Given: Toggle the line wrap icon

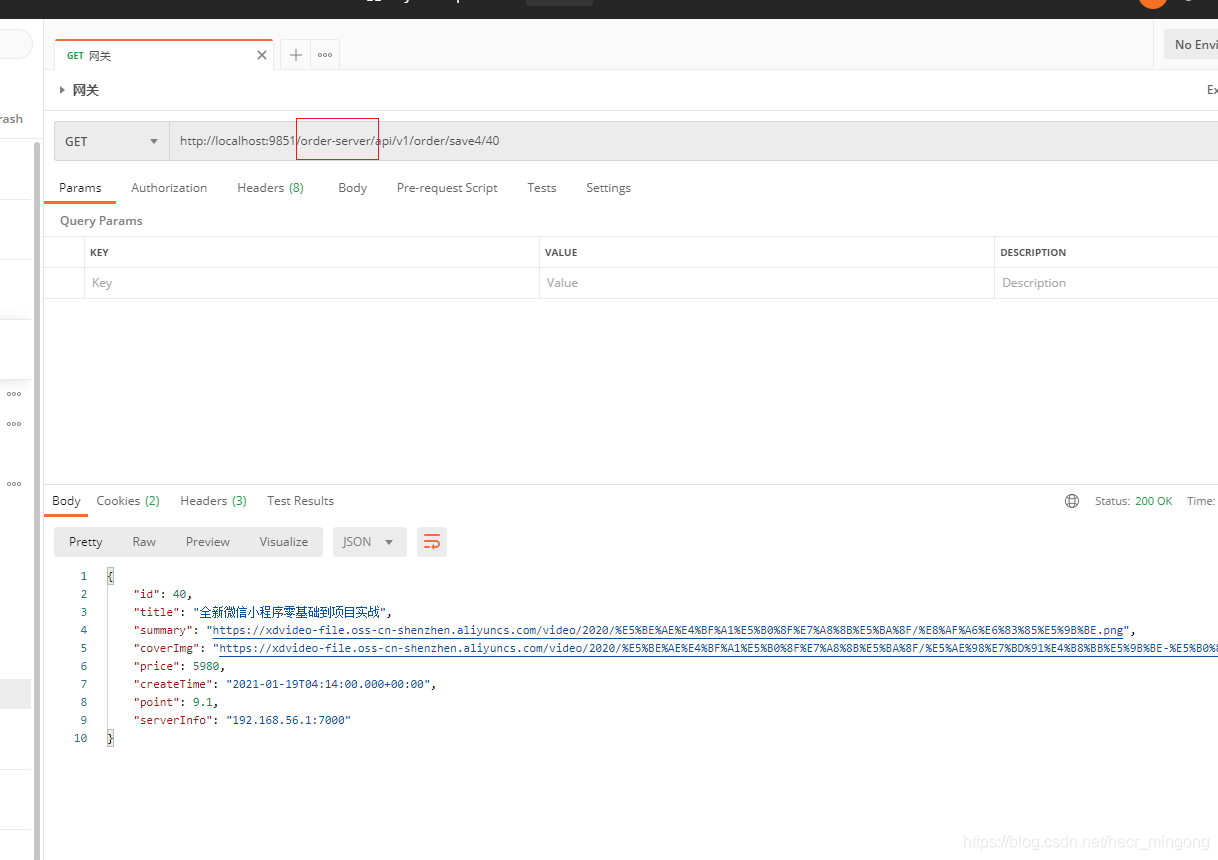Looking at the screenshot, I should (432, 542).
